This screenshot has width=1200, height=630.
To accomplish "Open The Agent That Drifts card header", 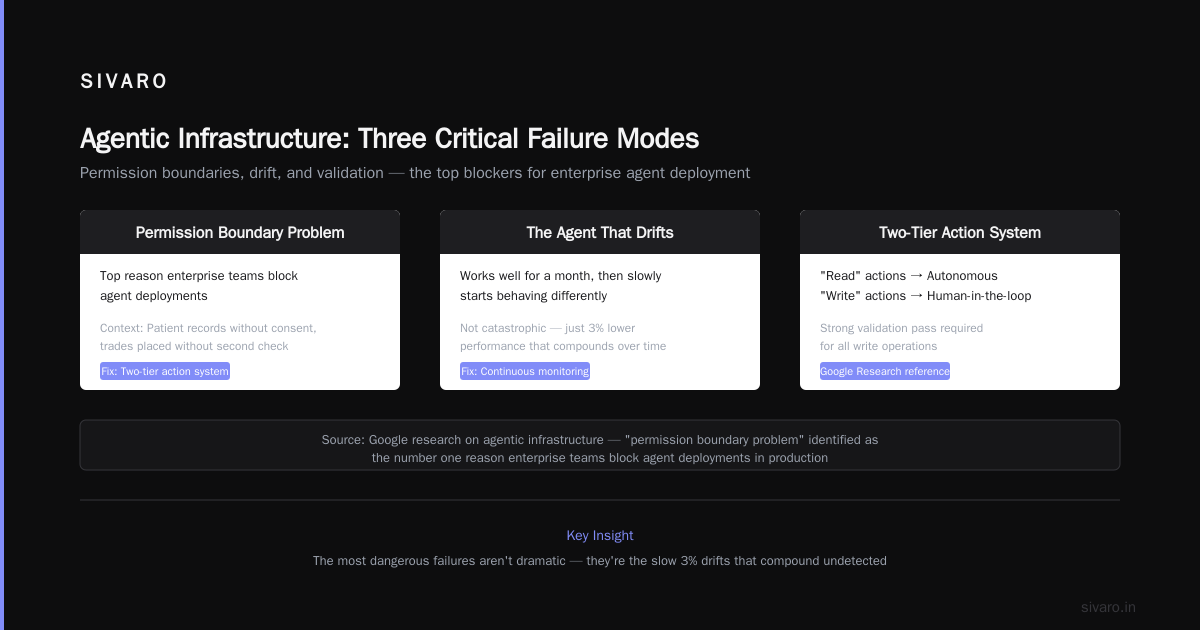I will [x=600, y=232].
